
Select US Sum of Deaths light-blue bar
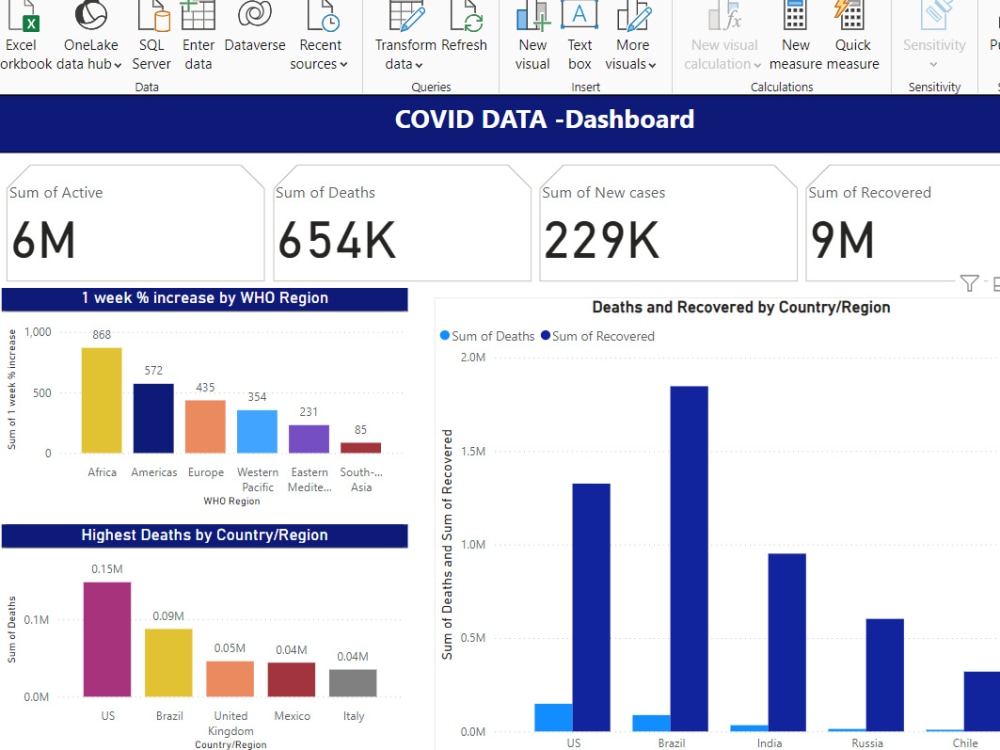tap(554, 717)
